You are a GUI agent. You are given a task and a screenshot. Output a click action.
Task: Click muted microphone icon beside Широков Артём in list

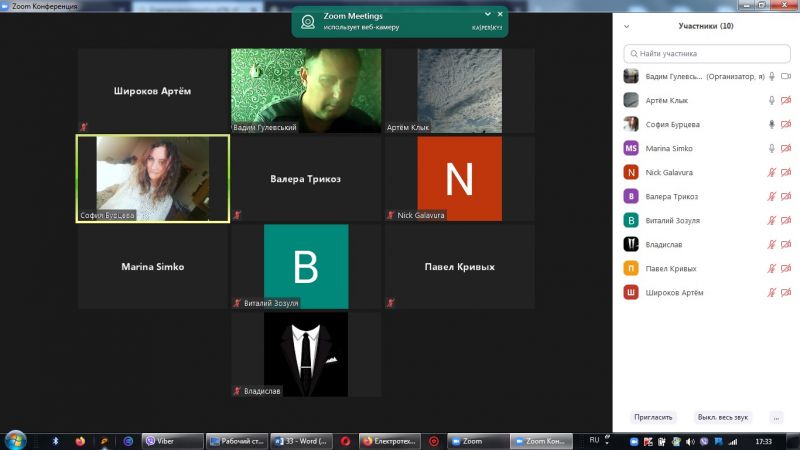coord(772,292)
